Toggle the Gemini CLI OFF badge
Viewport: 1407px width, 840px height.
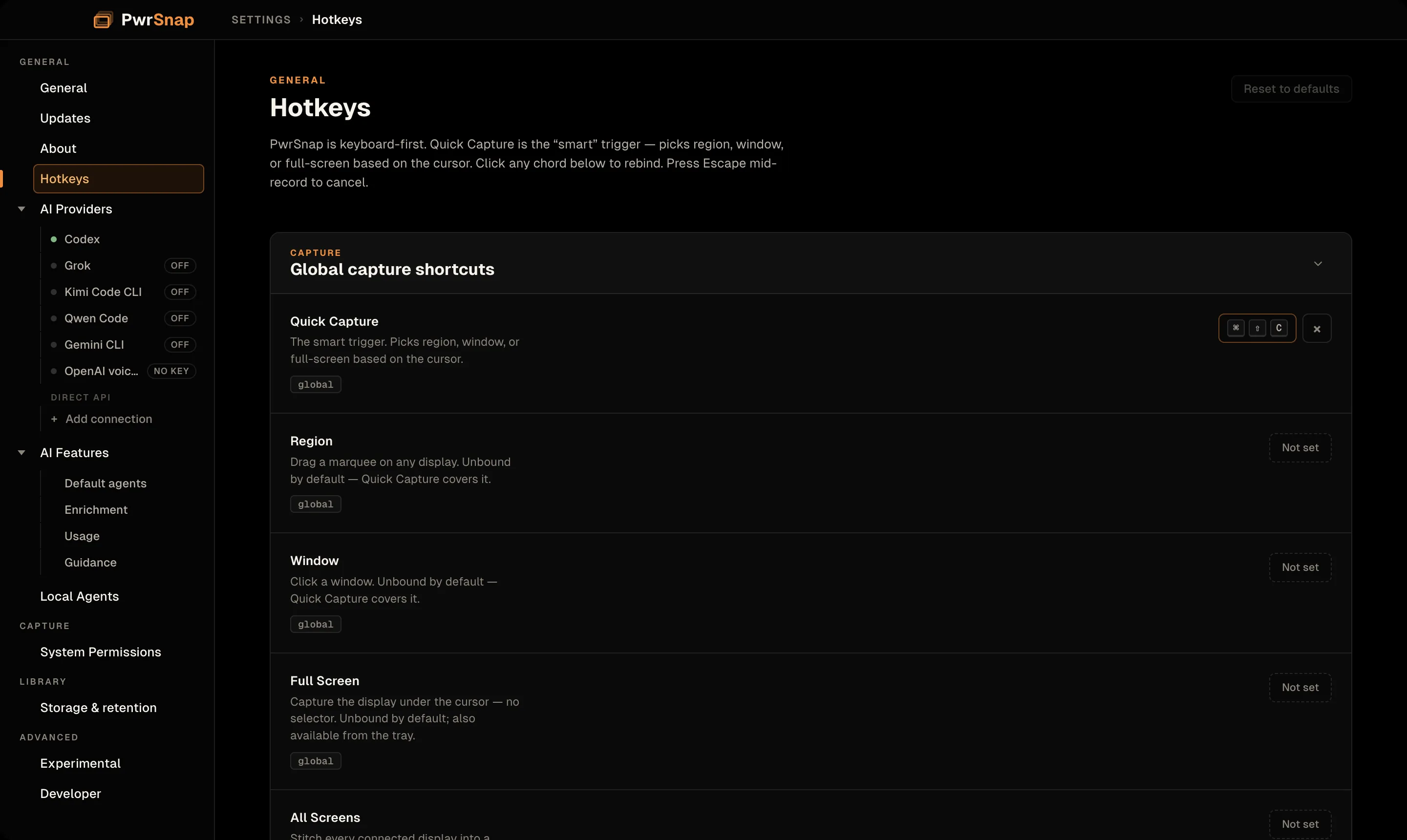180,345
